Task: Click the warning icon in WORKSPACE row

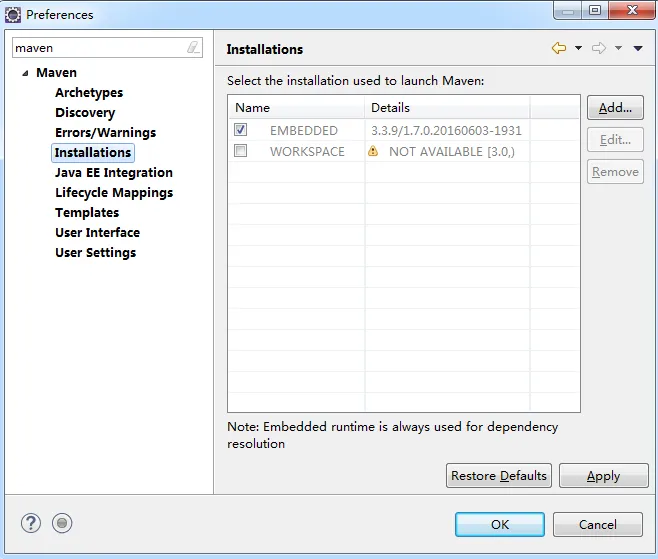Action: point(373,151)
